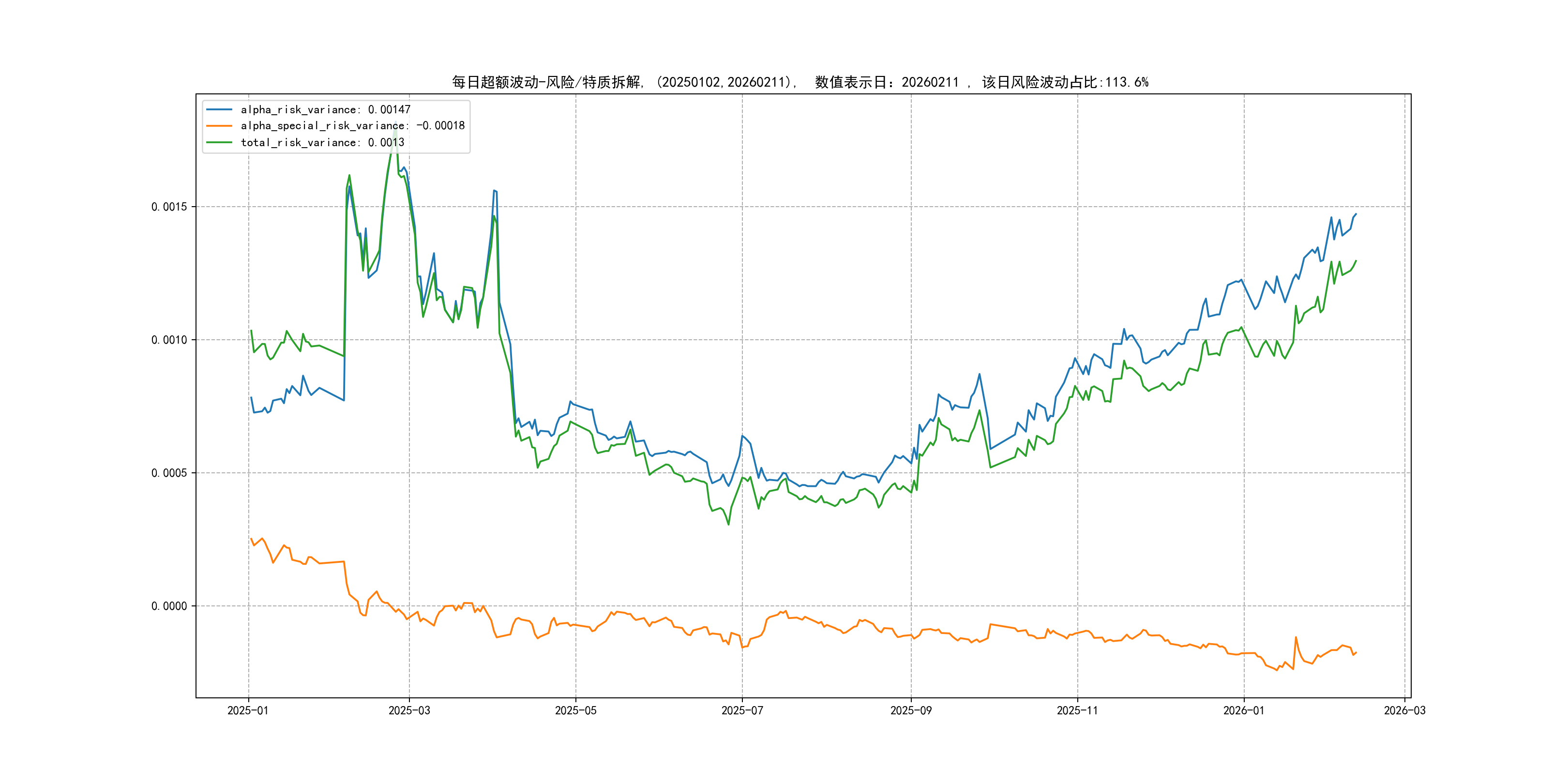The image size is (1568, 784).
Task: Select the alpha_special_risk_variance: -0.00018 legend label
Action: pos(352,126)
